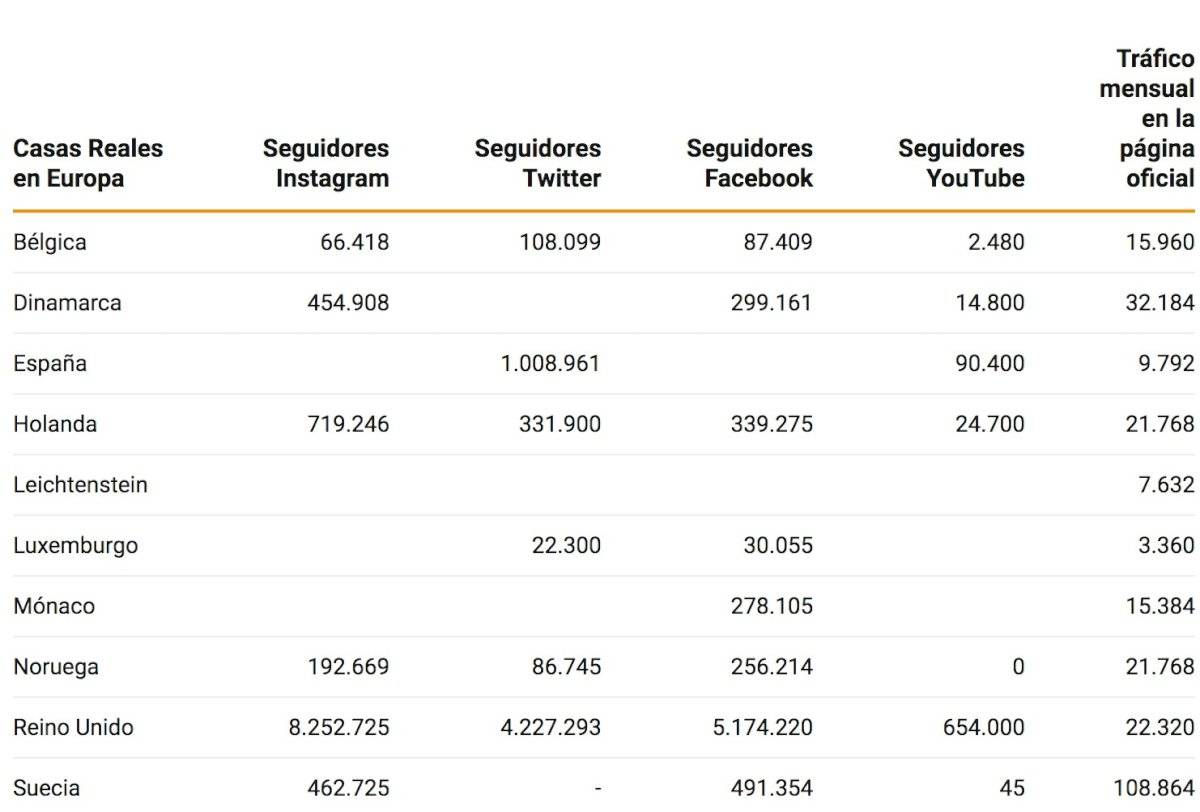Viewport: 1200px width, 812px height.
Task: Click the Tráfico mensual column header
Action: pyautogui.click(x=1147, y=118)
